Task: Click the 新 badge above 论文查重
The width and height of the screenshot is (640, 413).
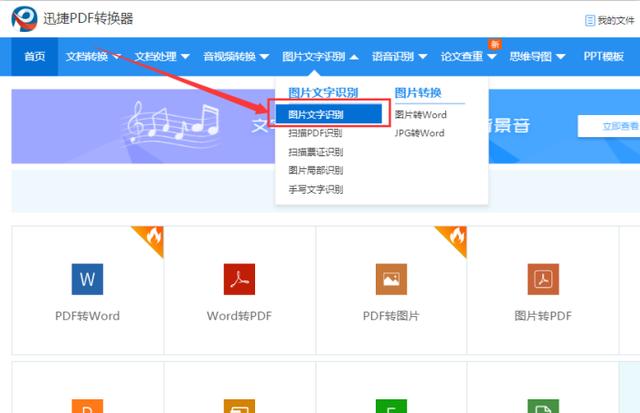Action: (495, 44)
